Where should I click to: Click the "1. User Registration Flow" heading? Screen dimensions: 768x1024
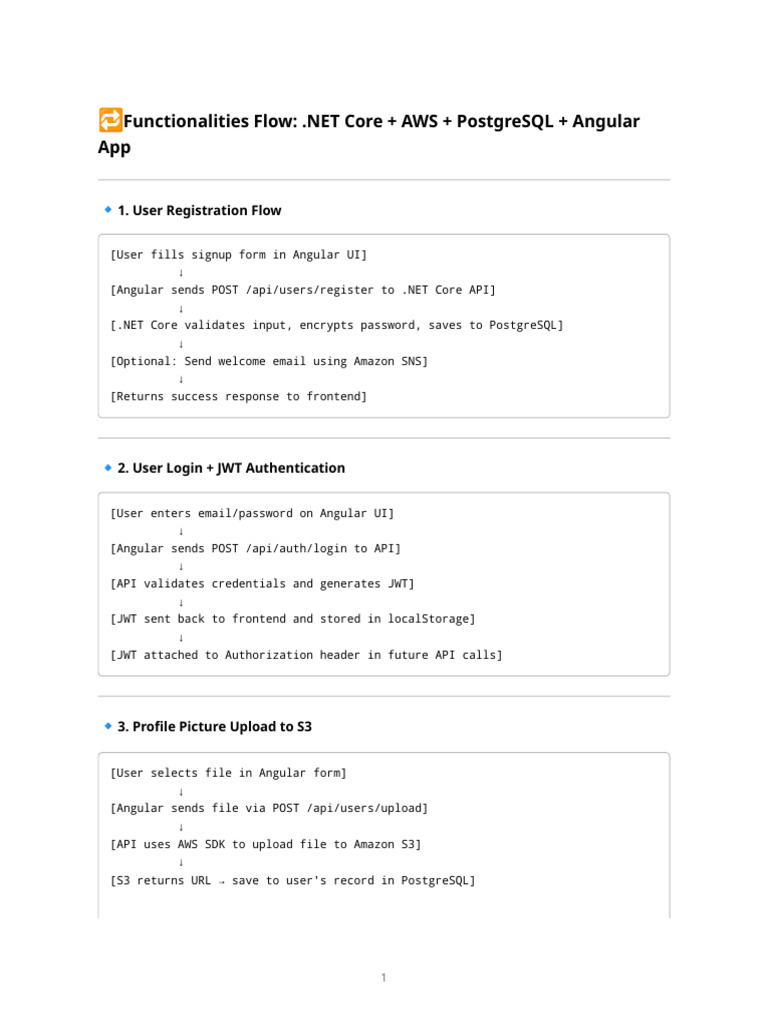(x=199, y=210)
